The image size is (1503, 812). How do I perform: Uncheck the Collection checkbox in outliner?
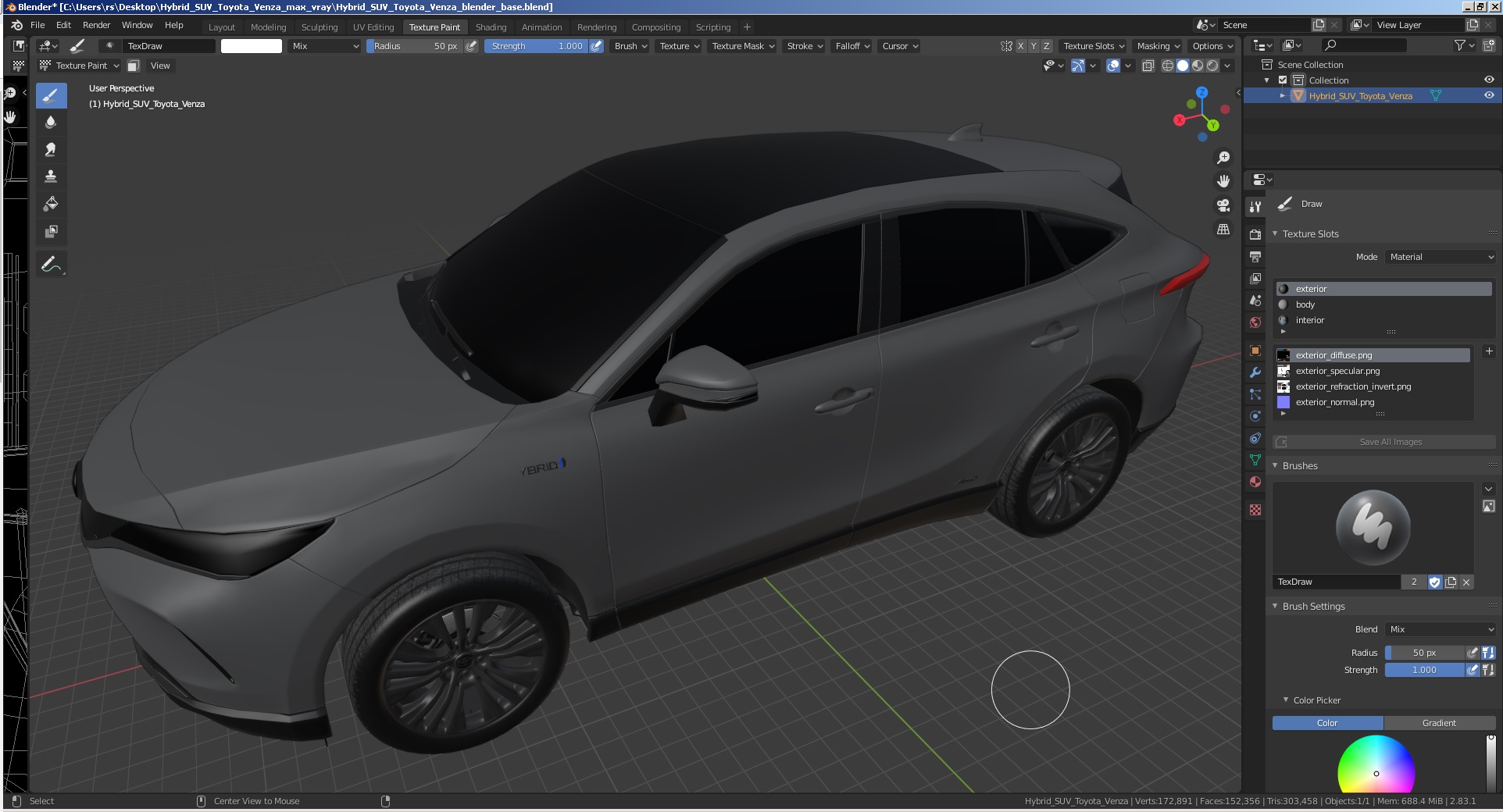[1283, 80]
